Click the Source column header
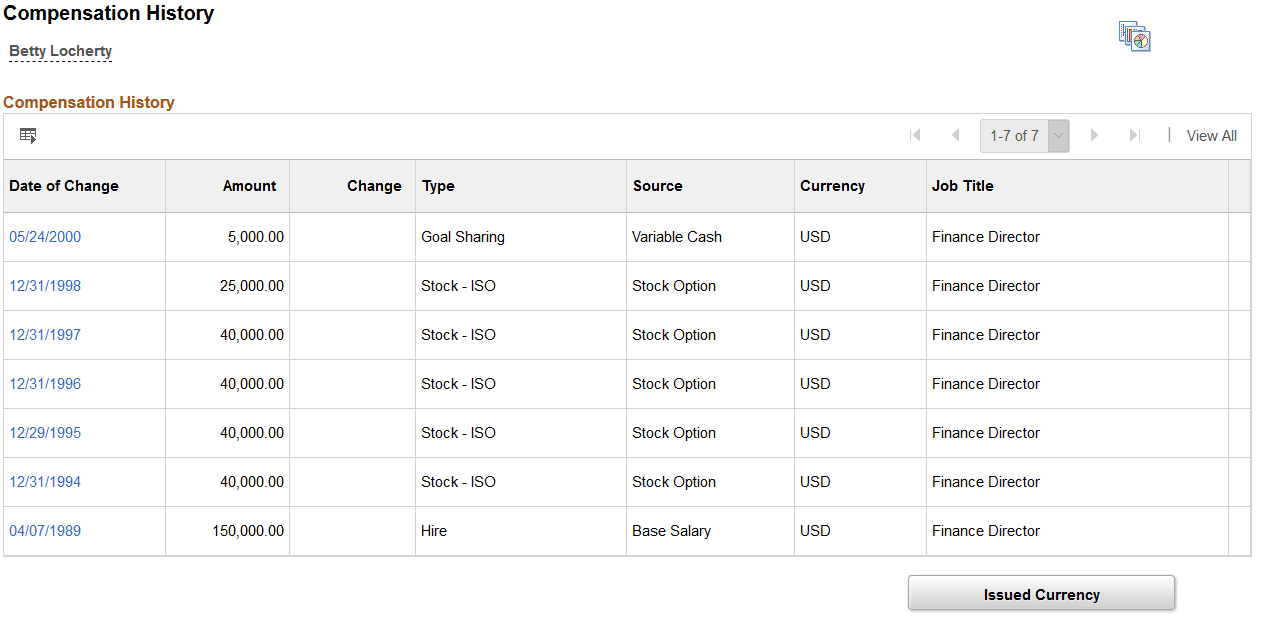The width and height of the screenshot is (1264, 619). (x=656, y=186)
